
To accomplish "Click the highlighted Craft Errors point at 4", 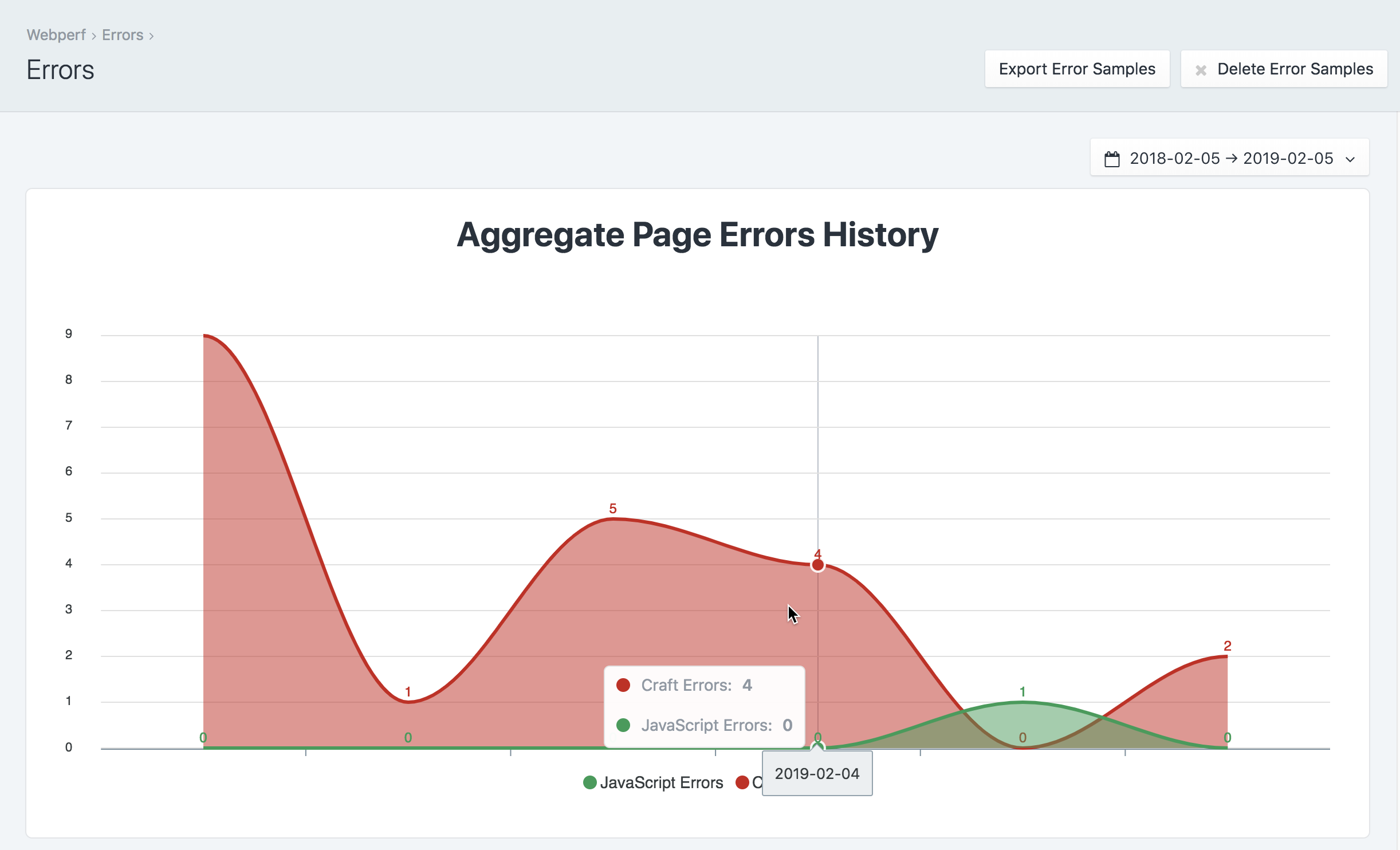I will click(x=817, y=565).
